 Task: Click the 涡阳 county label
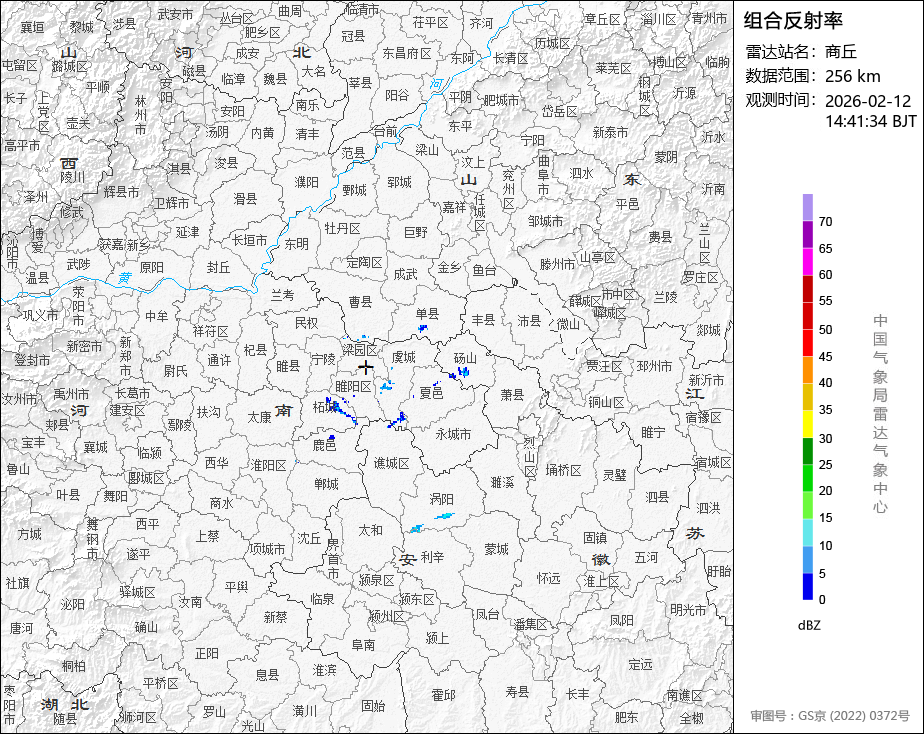(441, 500)
